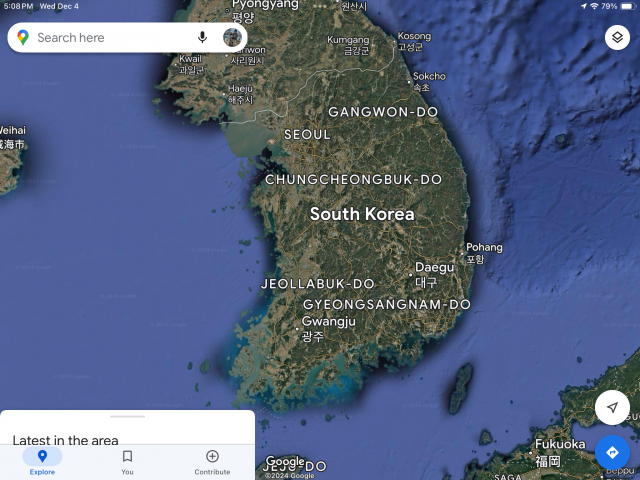Expand the Latest in the area panel
The height and width of the screenshot is (480, 640).
[x=66, y=439]
